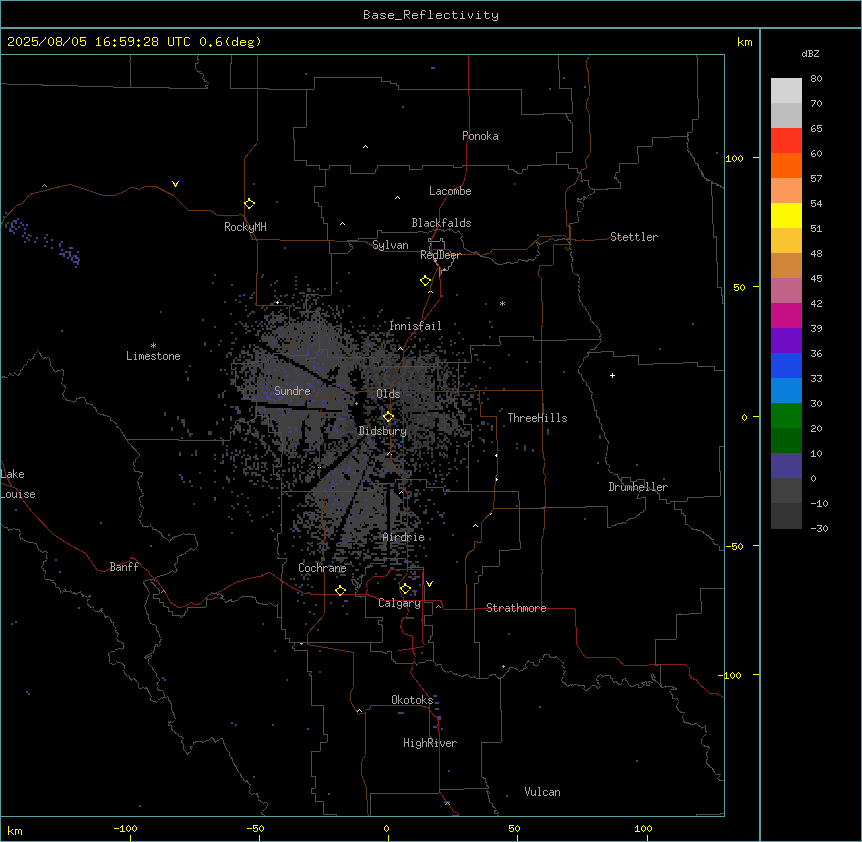Click the yellow V marker east of Calgary
The image size is (862, 842).
[x=429, y=584]
